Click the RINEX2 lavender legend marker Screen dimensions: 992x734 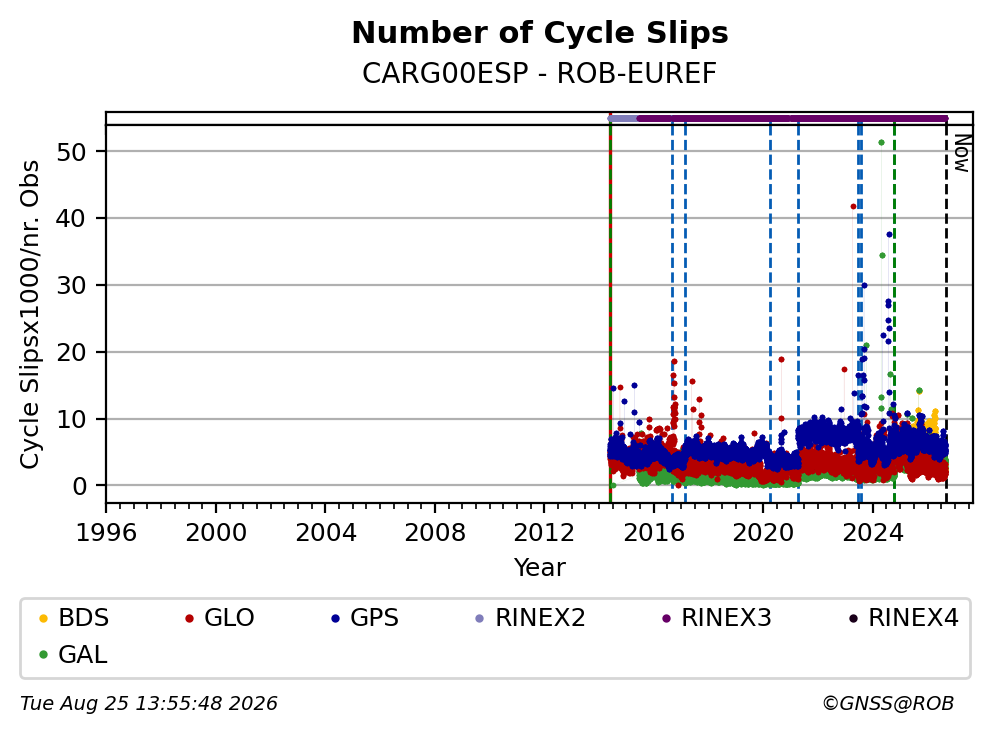tap(480, 618)
